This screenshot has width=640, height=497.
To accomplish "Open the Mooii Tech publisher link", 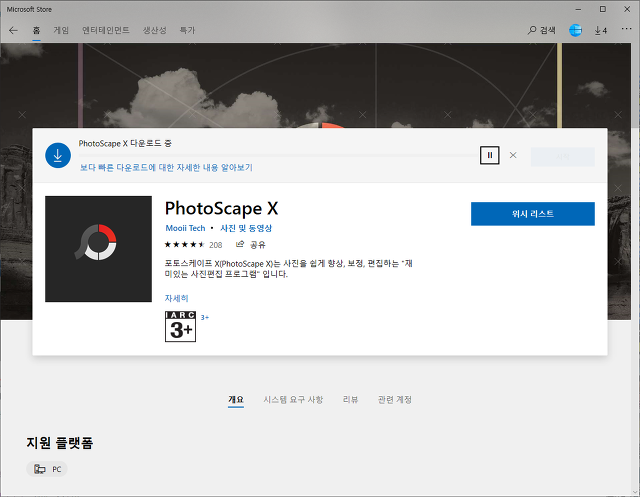I will coord(185,228).
